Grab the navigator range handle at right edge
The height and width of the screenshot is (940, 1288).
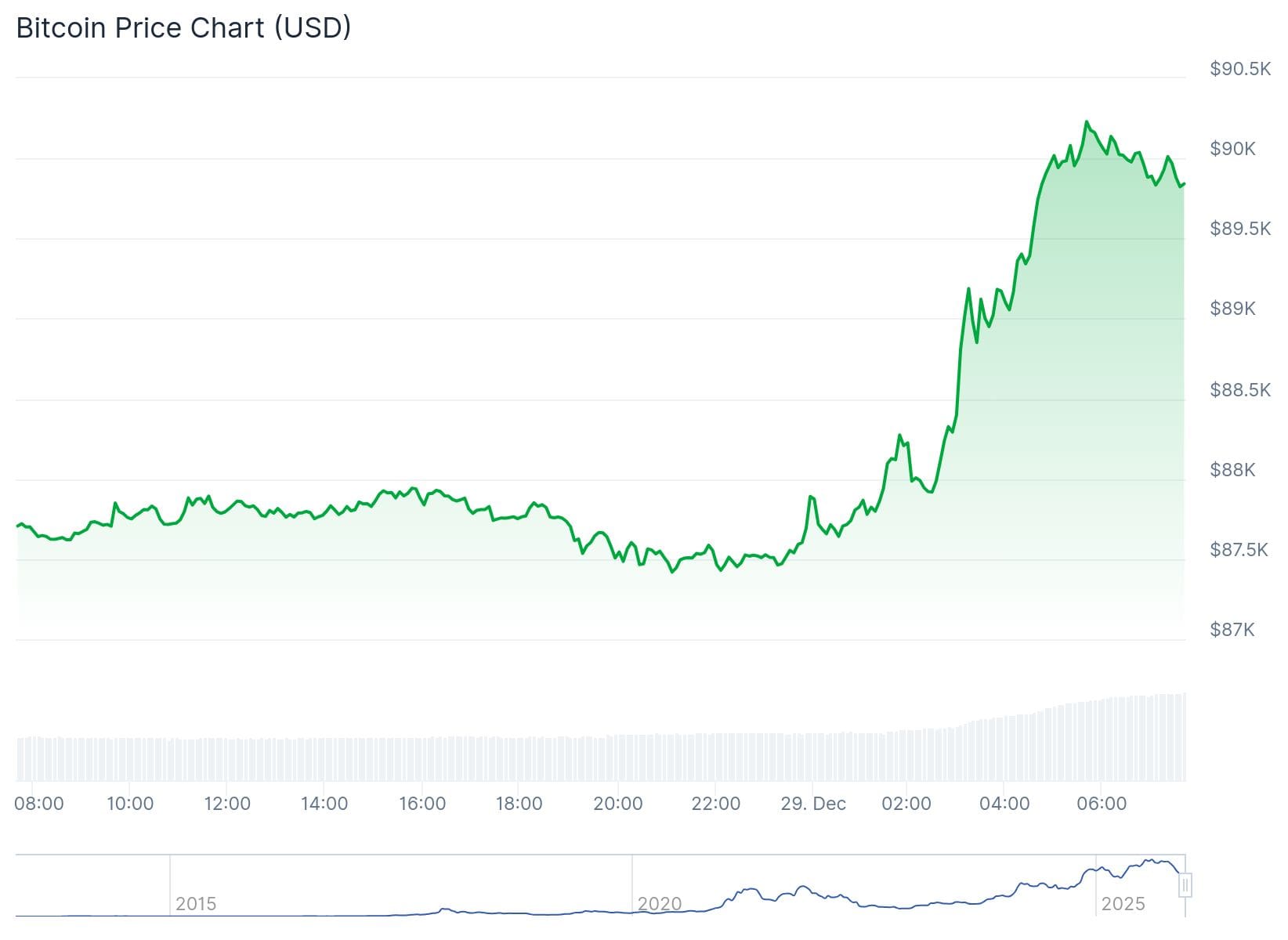1185,885
